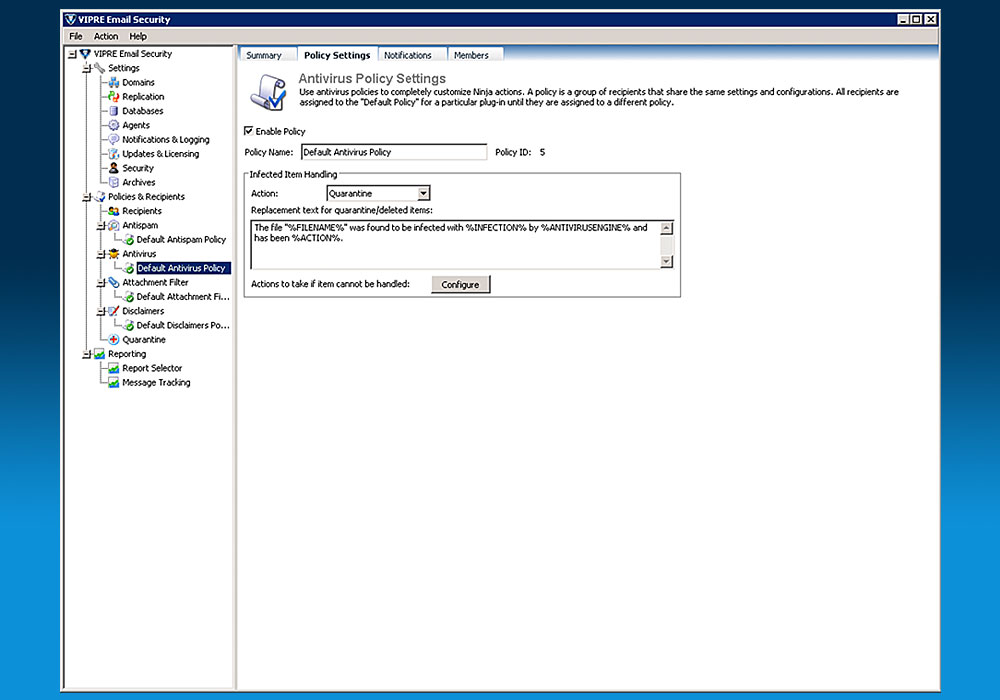The height and width of the screenshot is (700, 1000).
Task: Click the Default Disclaimers Policy icon
Action: point(128,325)
